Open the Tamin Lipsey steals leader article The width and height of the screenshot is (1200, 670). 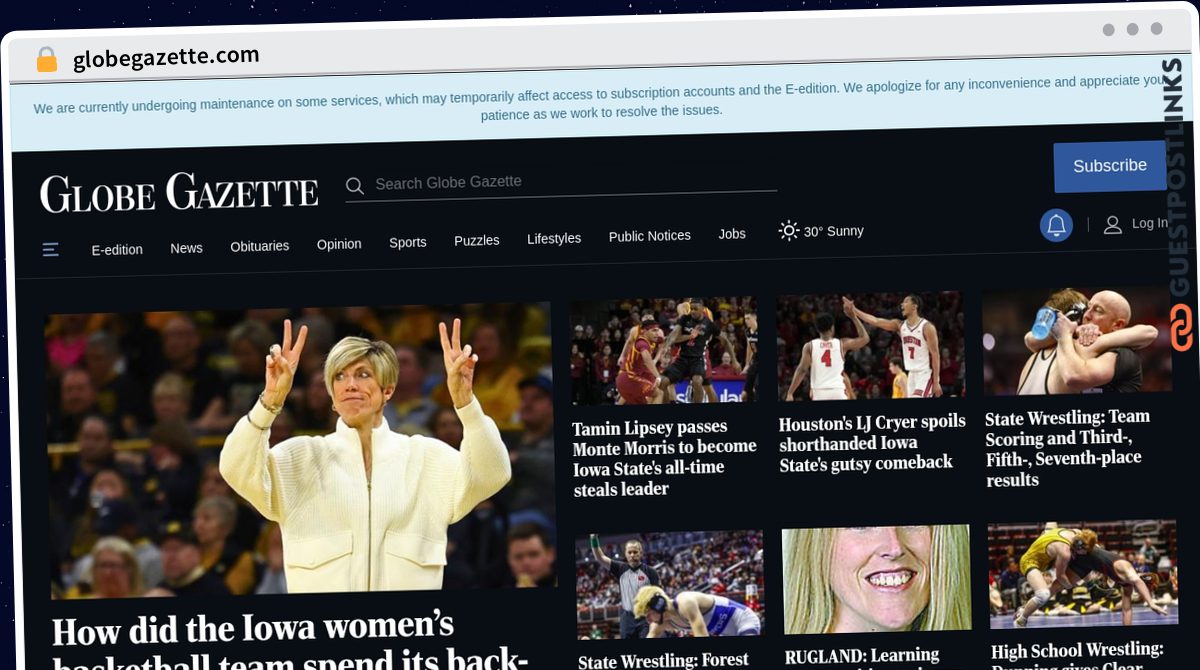pyautogui.click(x=664, y=458)
